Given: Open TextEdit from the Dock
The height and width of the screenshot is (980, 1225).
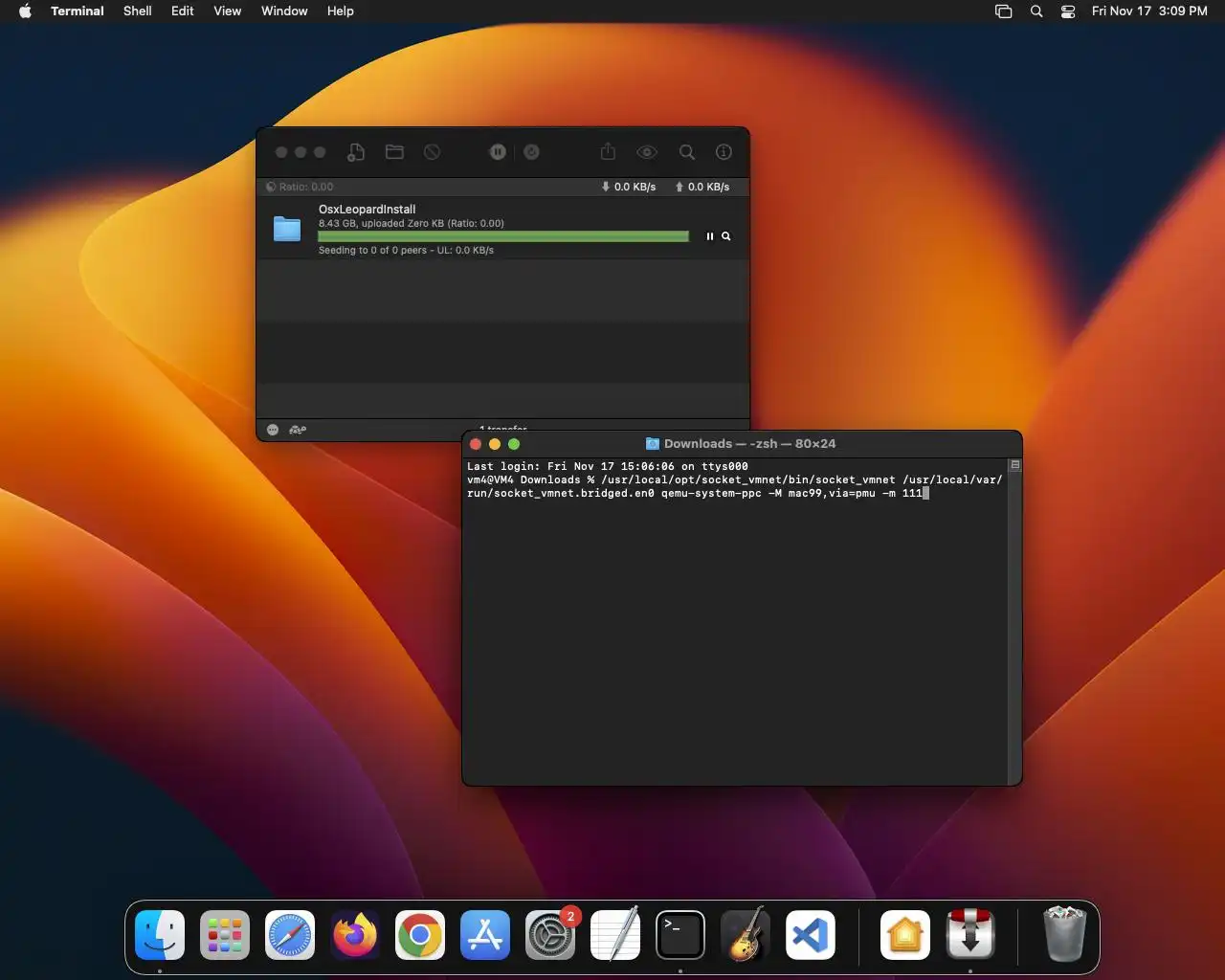Looking at the screenshot, I should (x=615, y=935).
